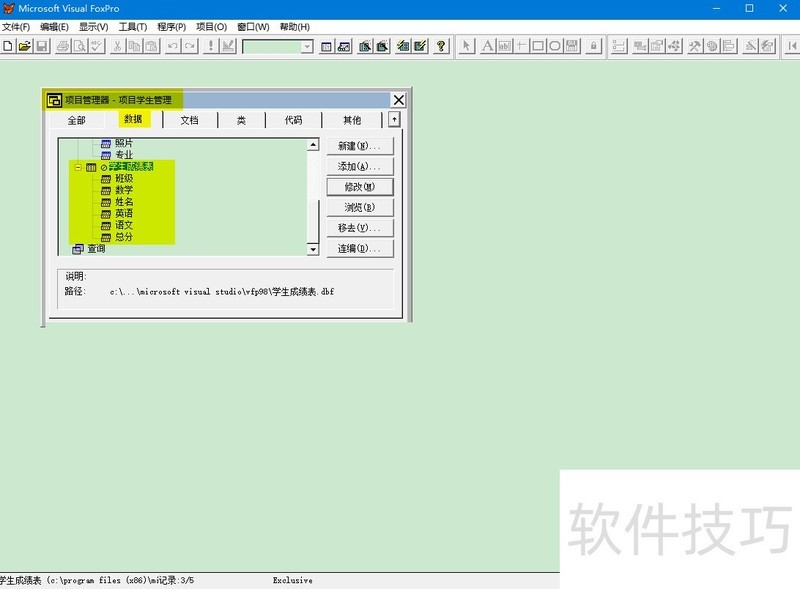Click the 修改(M) button
This screenshot has width=800, height=589.
click(360, 187)
